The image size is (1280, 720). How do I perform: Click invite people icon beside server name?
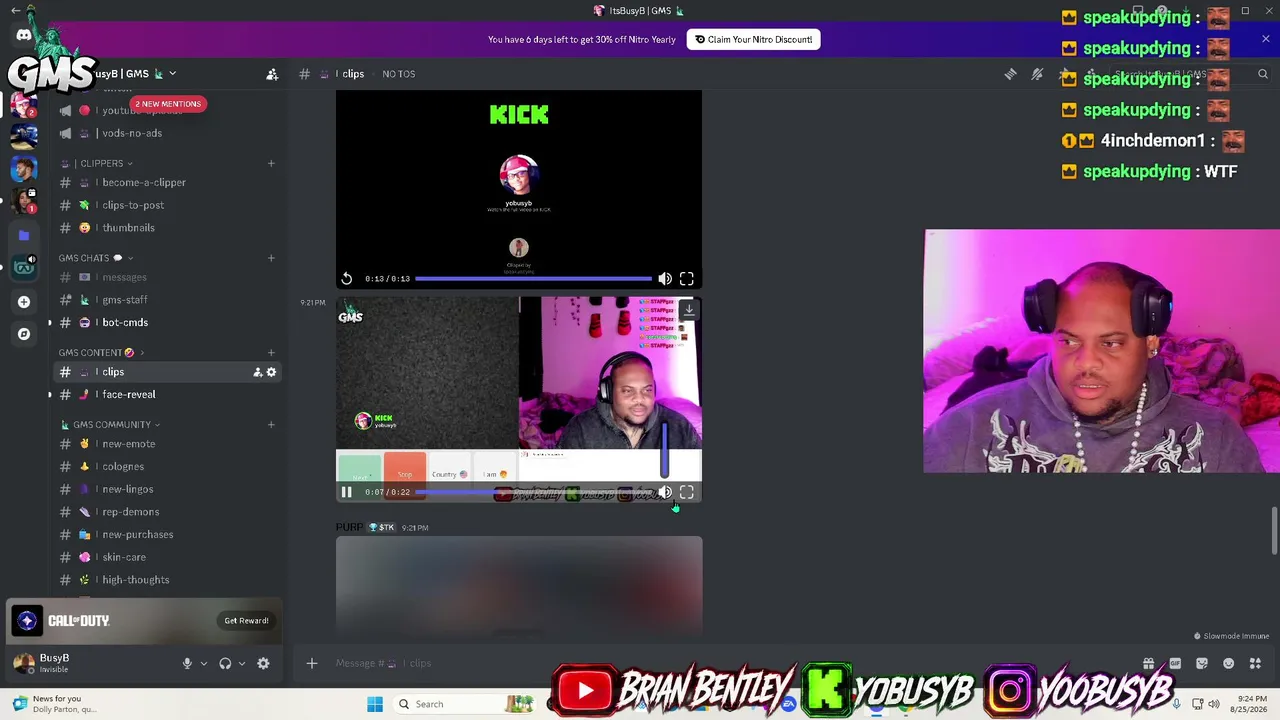click(x=272, y=74)
